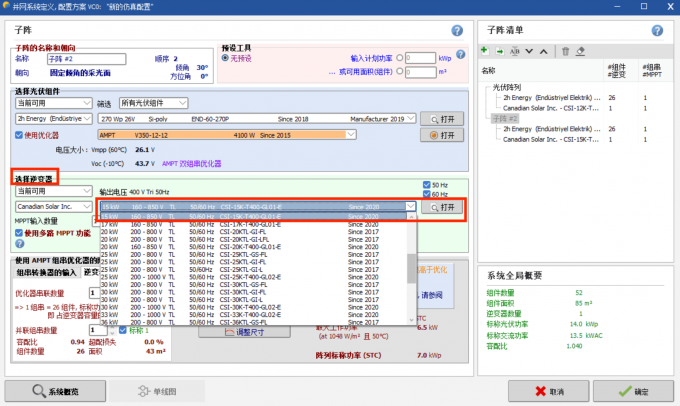Open help for the 子阵 panel
Image resolution: width=680 pixels, height=406 pixels.
tap(457, 30)
